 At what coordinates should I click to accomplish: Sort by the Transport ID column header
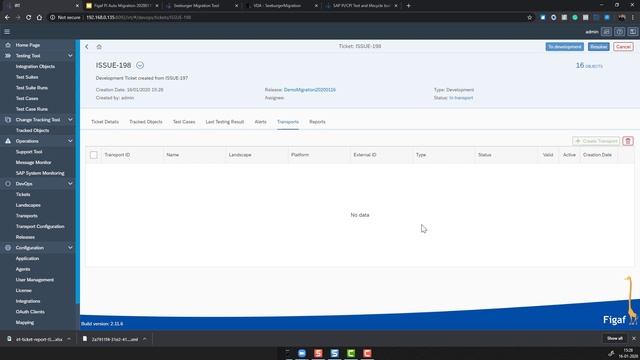117,155
